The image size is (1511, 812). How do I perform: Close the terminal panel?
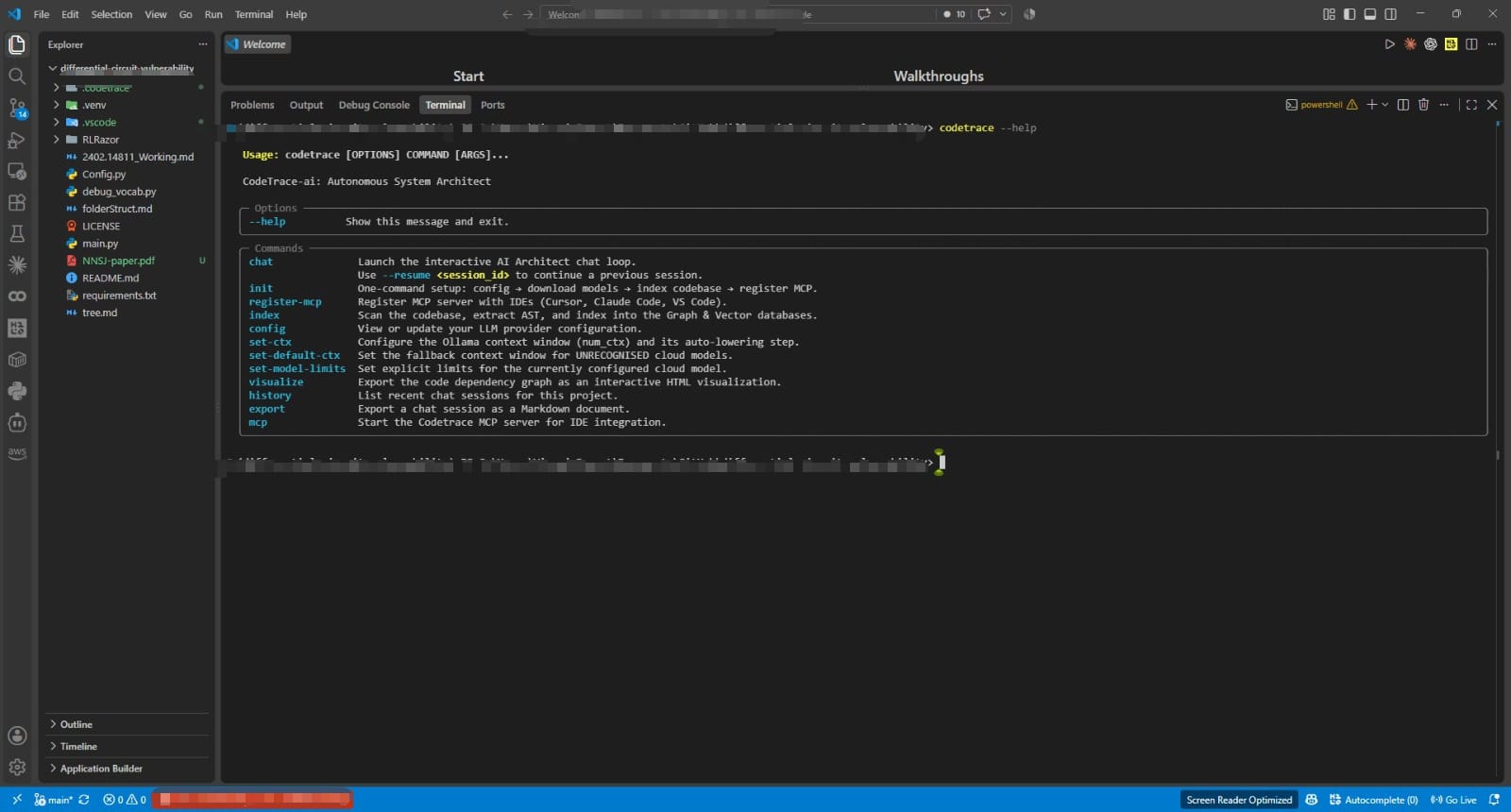(1492, 105)
